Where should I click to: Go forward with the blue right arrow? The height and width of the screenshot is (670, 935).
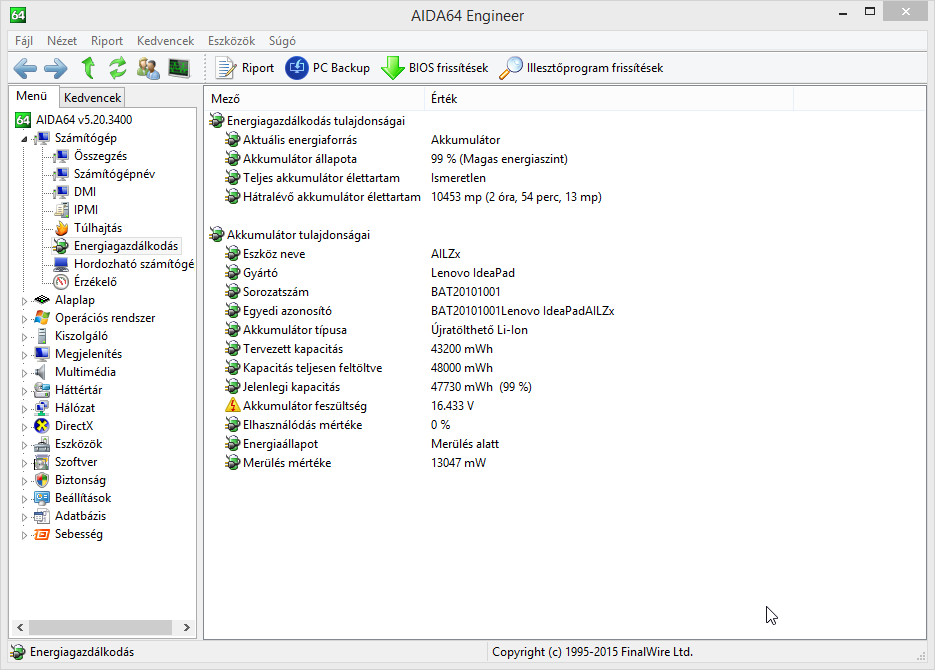point(56,68)
